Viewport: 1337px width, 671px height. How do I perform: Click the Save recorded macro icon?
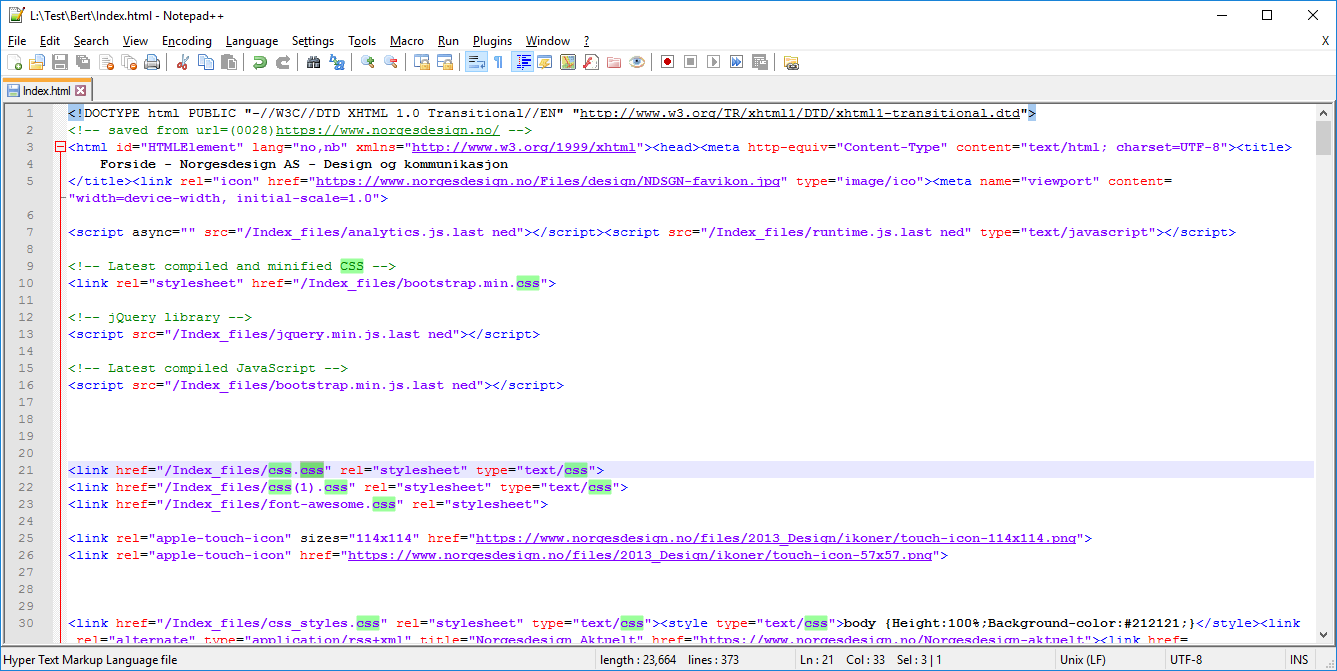click(759, 62)
